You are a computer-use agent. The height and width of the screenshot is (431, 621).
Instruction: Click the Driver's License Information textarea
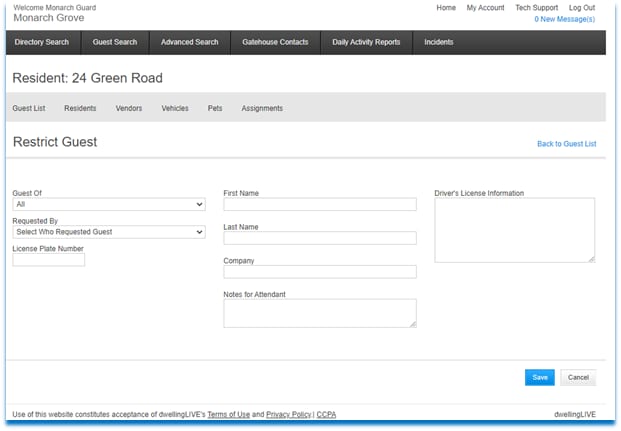point(515,230)
